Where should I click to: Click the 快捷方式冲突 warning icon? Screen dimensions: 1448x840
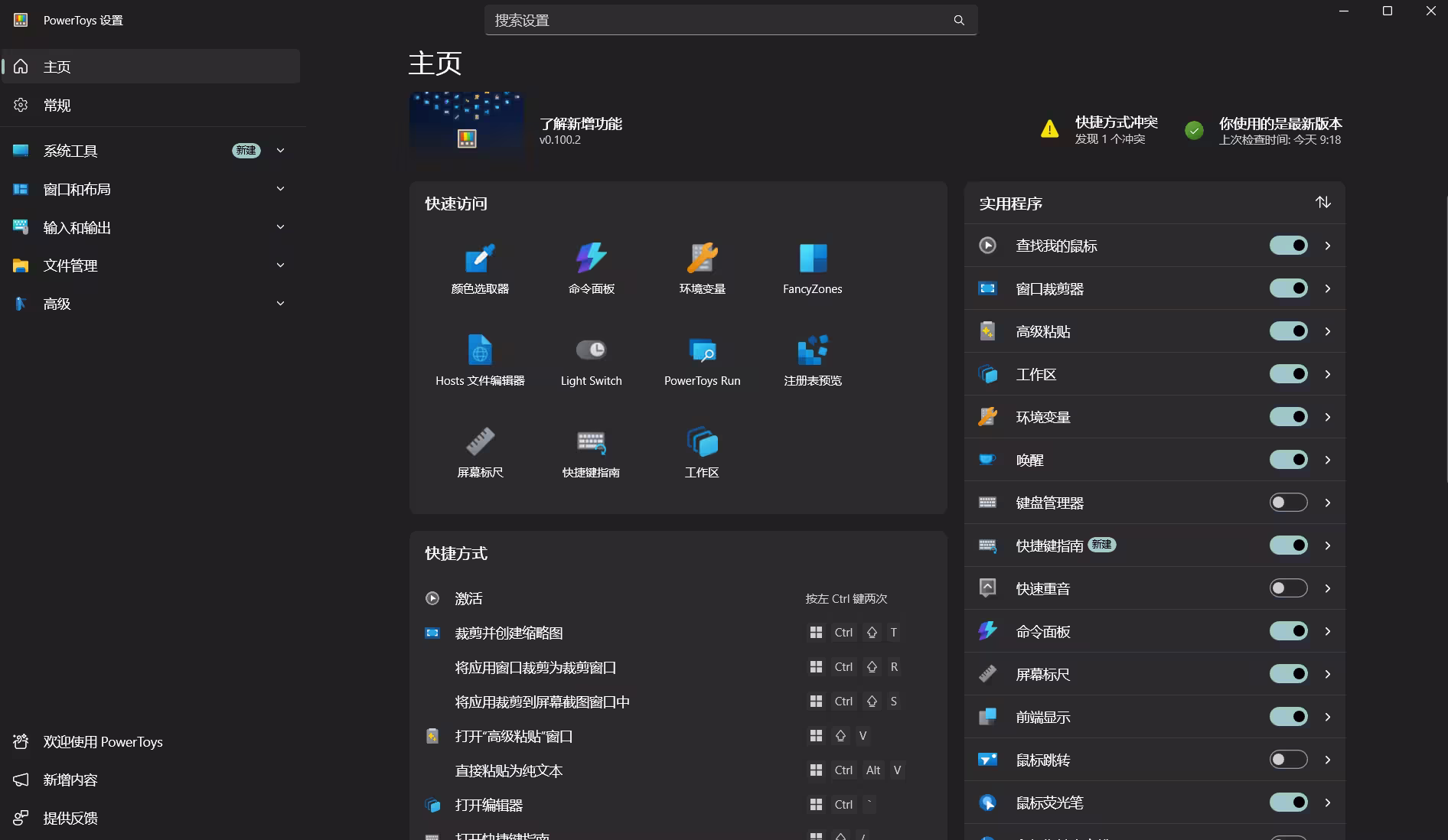pyautogui.click(x=1050, y=129)
